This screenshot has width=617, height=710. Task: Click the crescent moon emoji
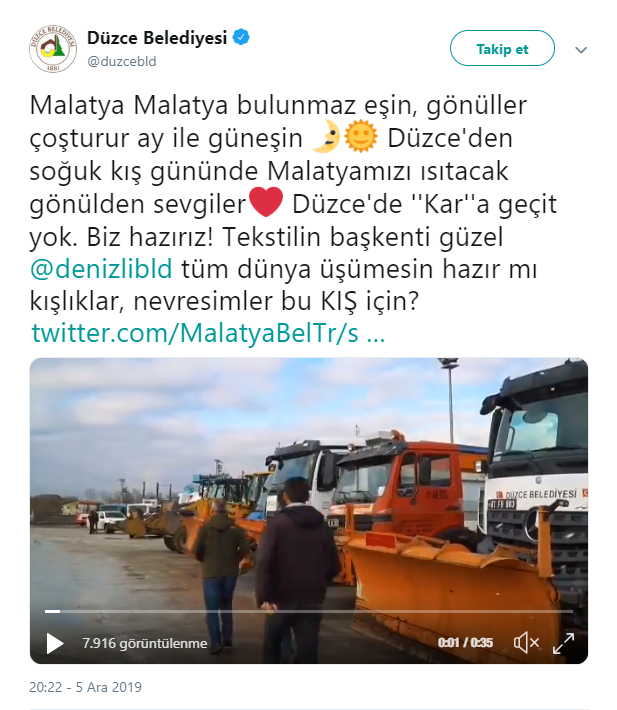coord(326,137)
